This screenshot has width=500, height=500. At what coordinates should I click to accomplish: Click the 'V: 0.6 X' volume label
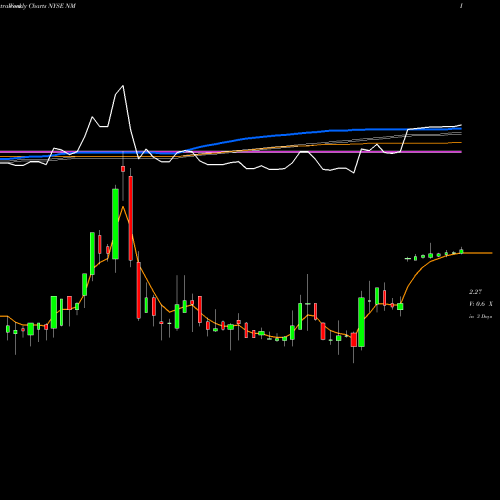click(x=481, y=304)
